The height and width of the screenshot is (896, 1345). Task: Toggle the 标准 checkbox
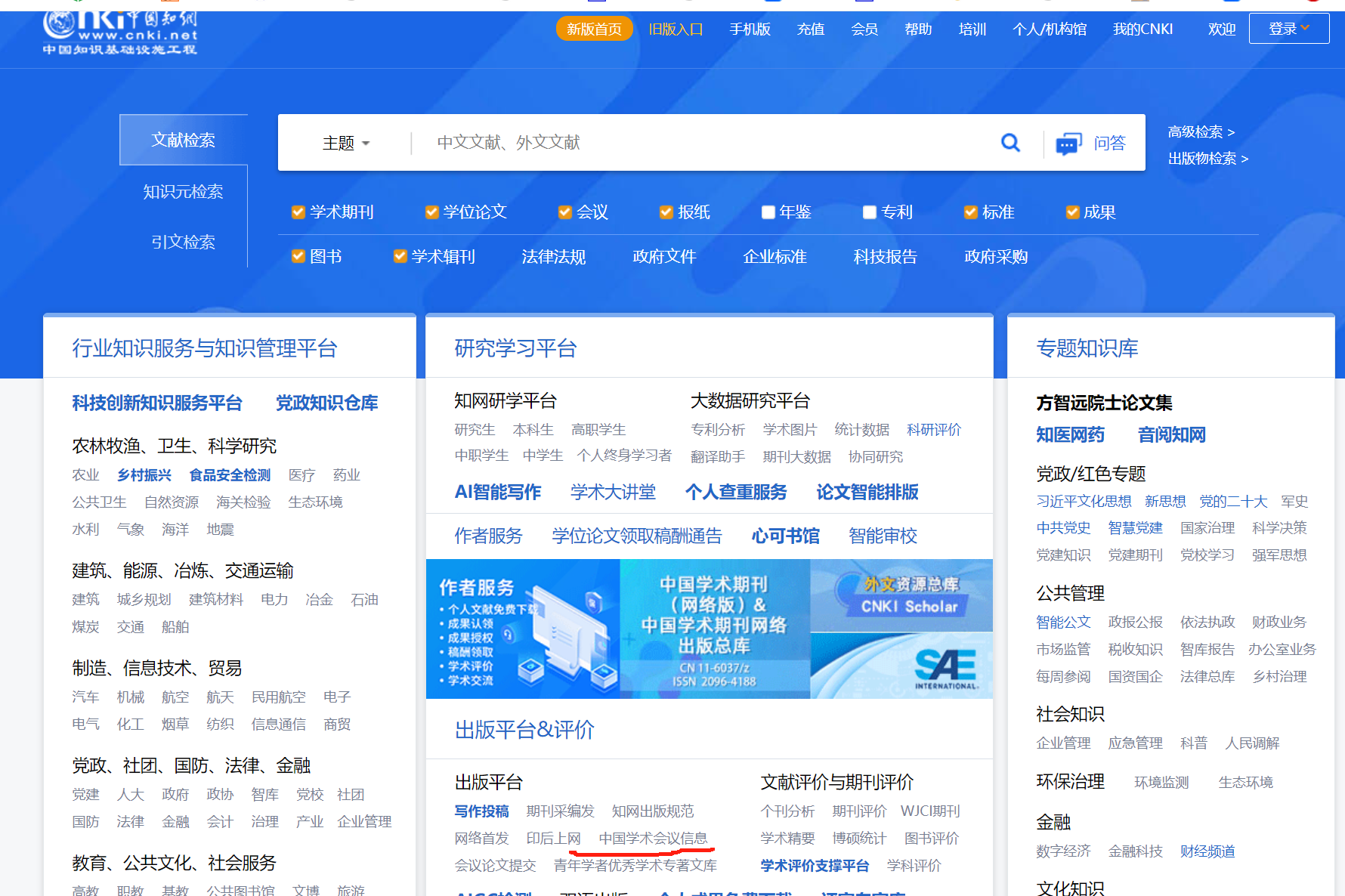pos(970,212)
